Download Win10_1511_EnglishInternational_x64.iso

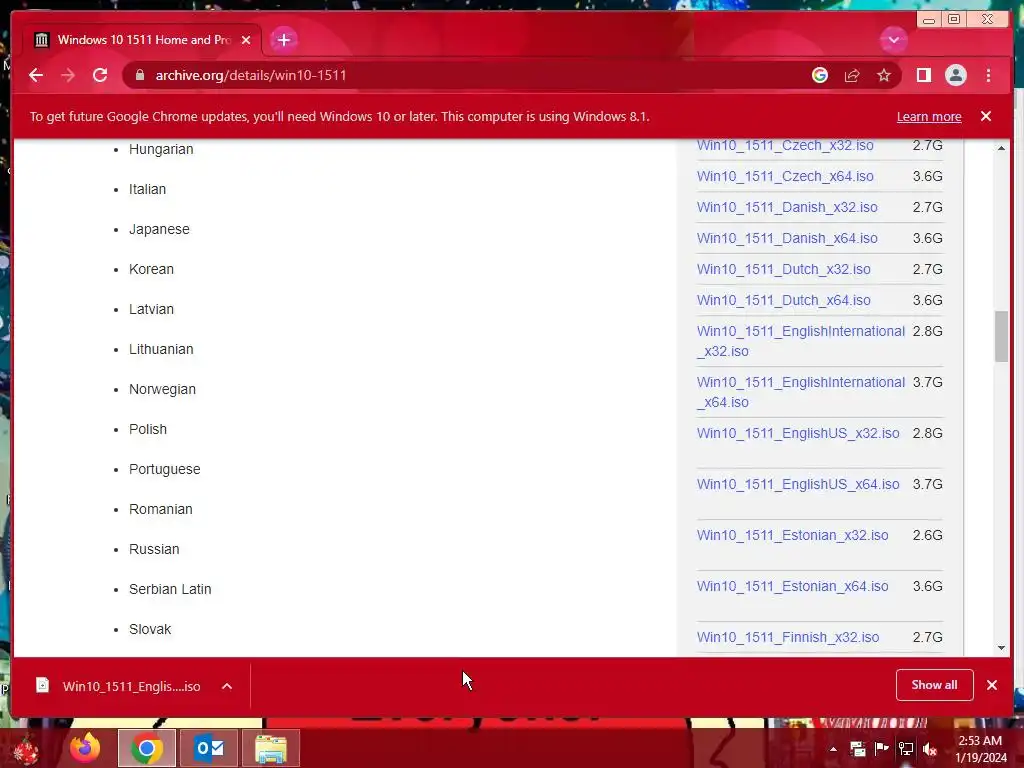pyautogui.click(x=800, y=392)
